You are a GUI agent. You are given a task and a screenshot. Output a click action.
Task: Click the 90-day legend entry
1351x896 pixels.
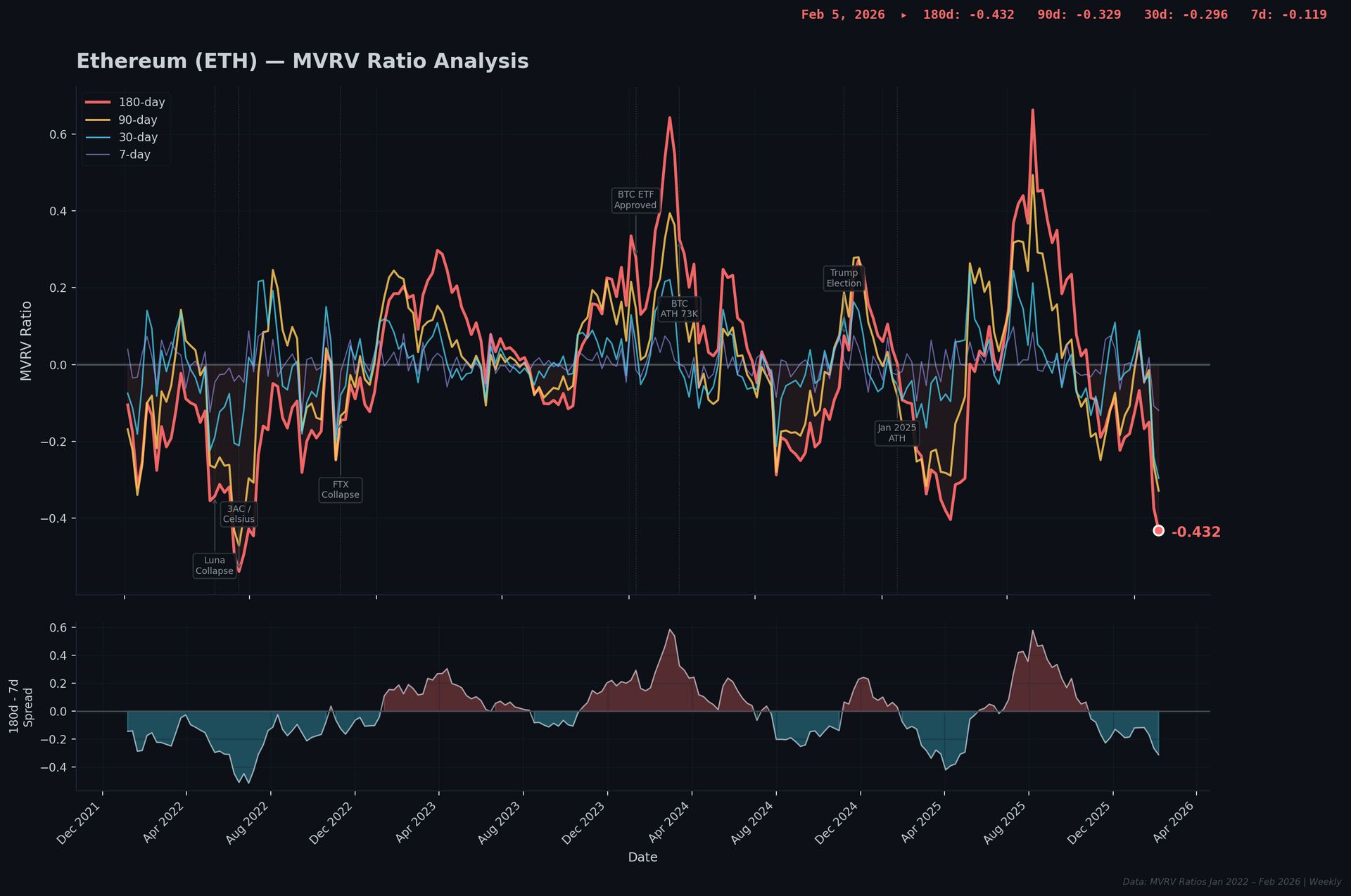click(x=137, y=120)
